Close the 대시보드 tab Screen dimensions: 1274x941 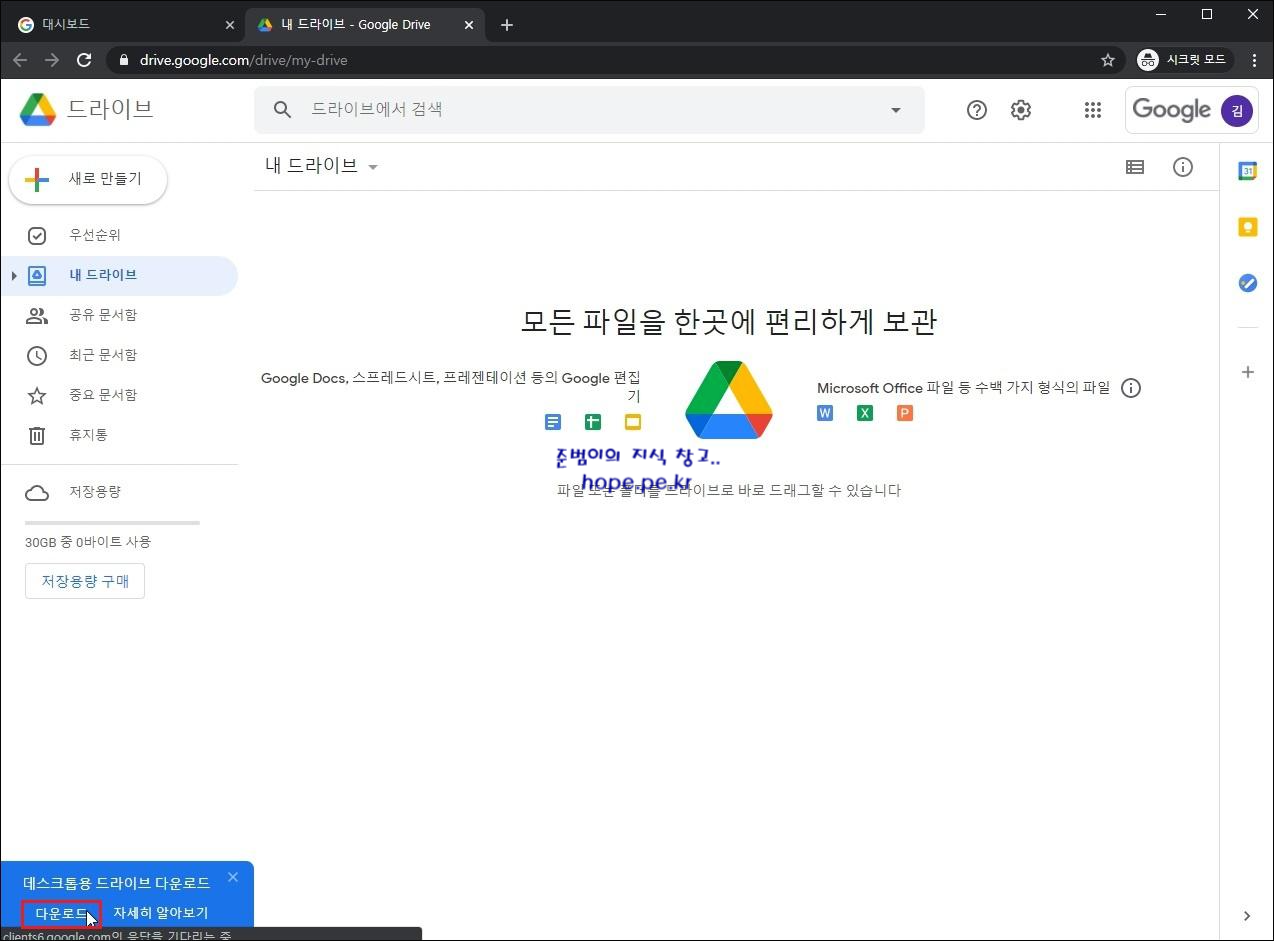point(229,25)
